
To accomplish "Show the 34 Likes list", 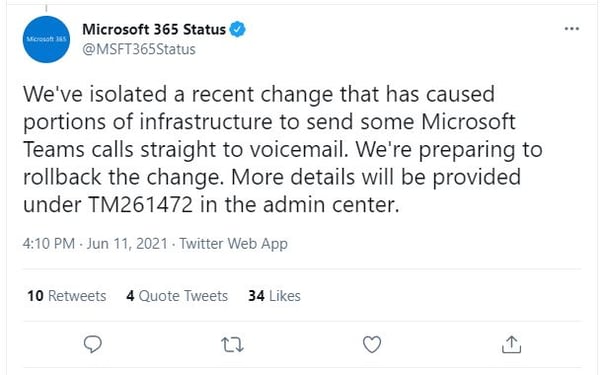I will (x=274, y=296).
